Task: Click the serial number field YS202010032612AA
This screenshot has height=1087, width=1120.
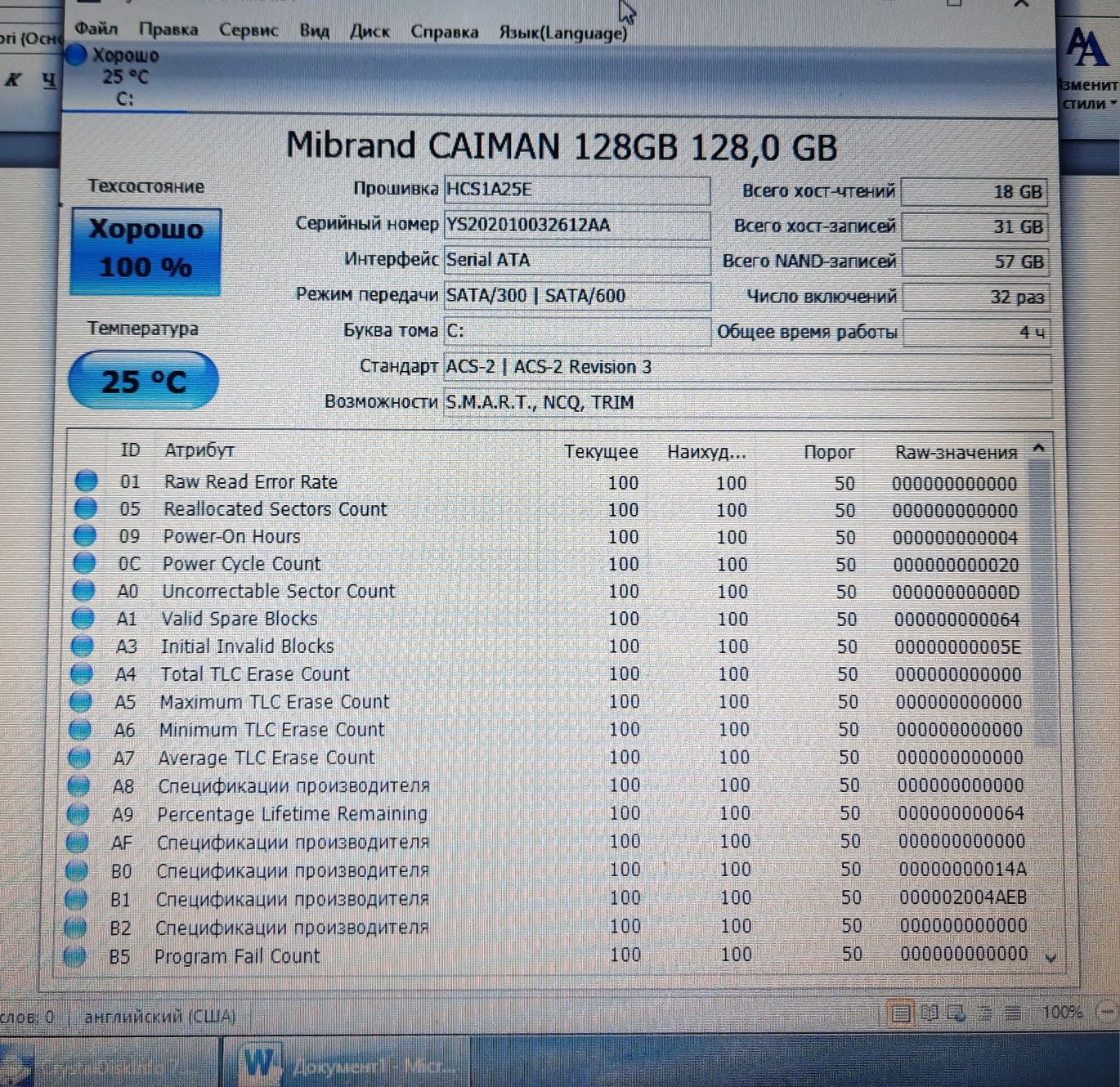Action: 576,225
